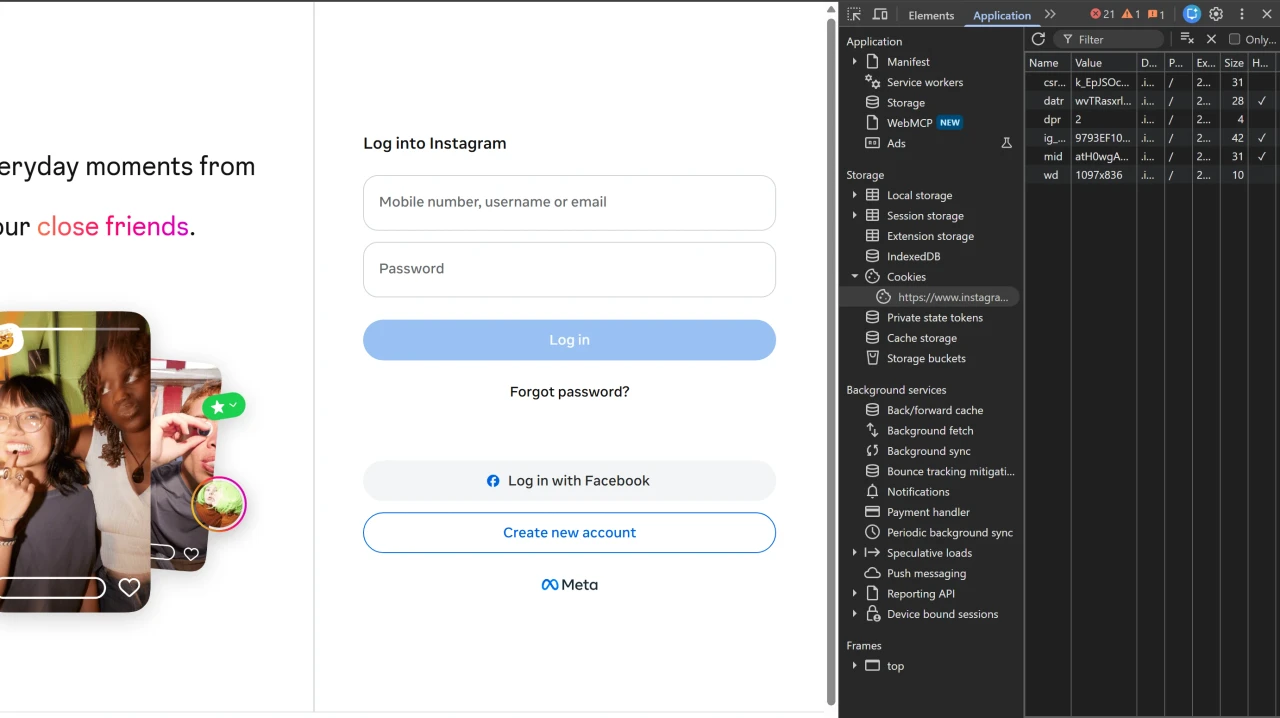Expand the Reporting API arrow
The height and width of the screenshot is (718, 1280).
click(x=855, y=593)
